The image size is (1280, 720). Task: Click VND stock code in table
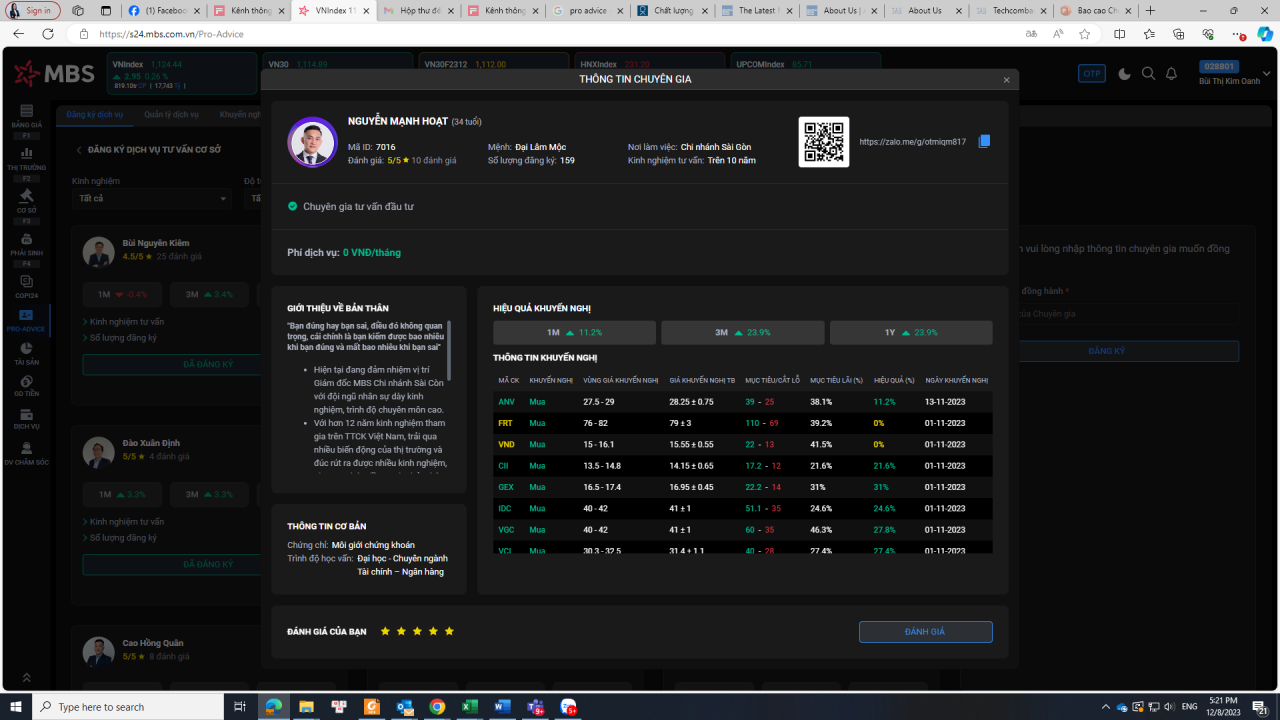(x=507, y=444)
